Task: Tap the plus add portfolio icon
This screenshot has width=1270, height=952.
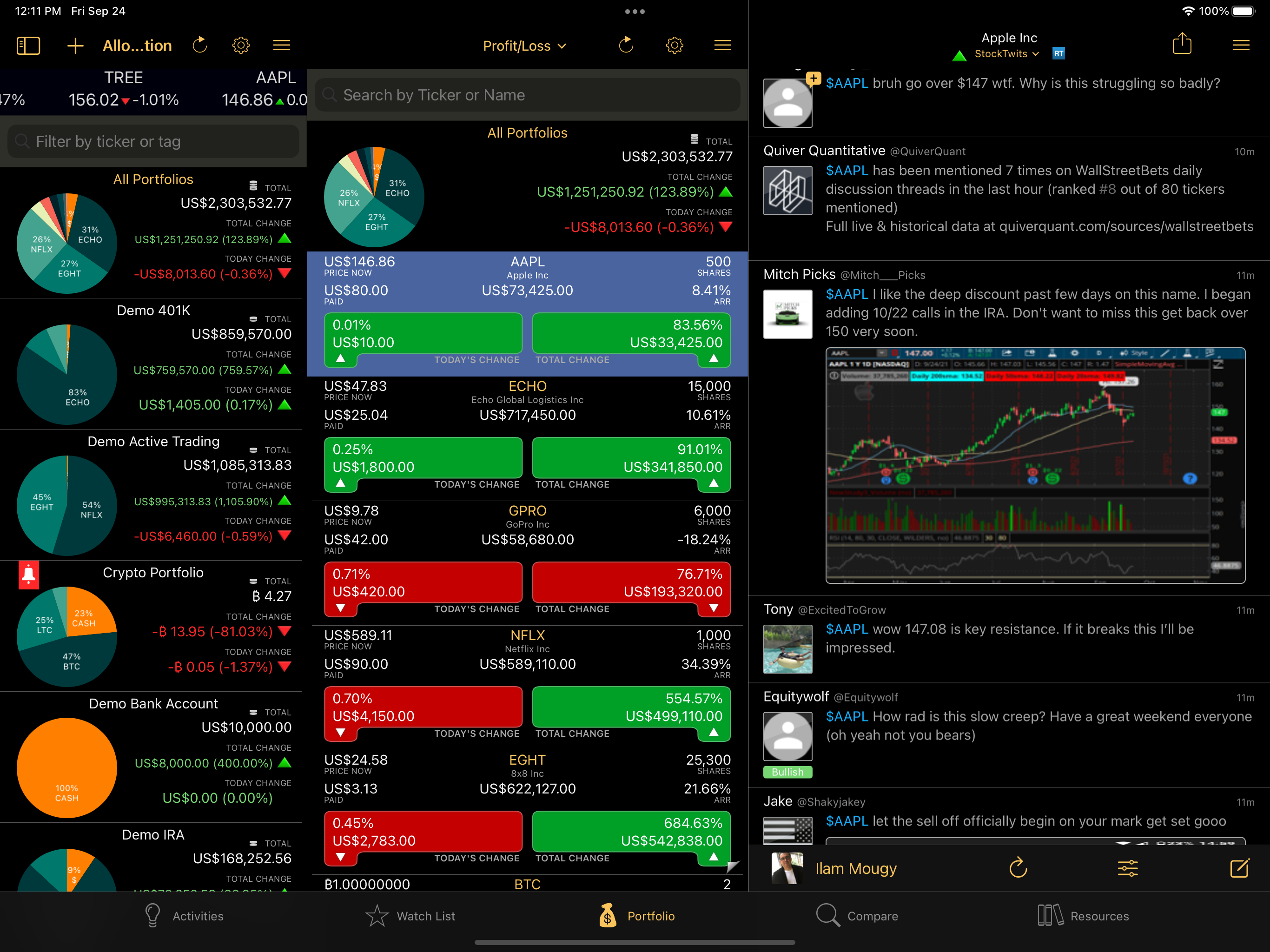Action: (75, 46)
